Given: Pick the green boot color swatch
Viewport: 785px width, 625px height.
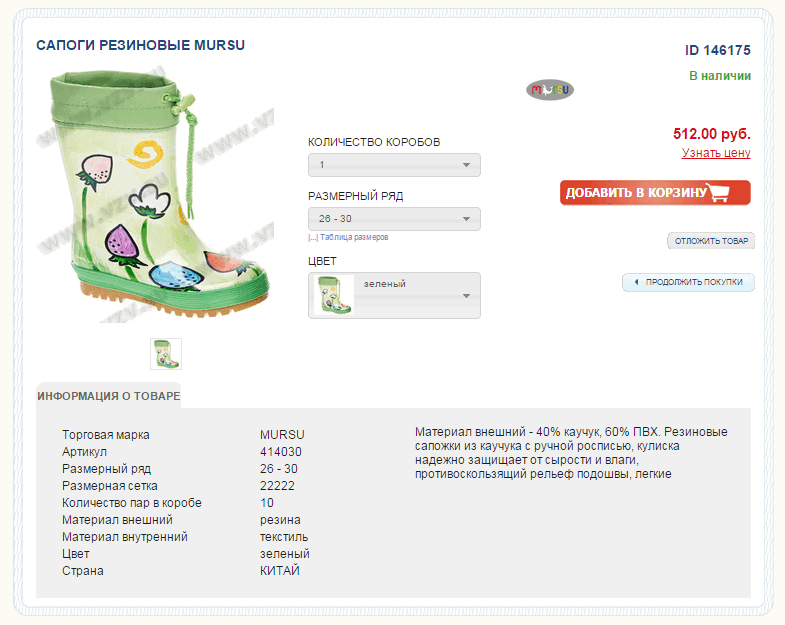Looking at the screenshot, I should [x=333, y=296].
